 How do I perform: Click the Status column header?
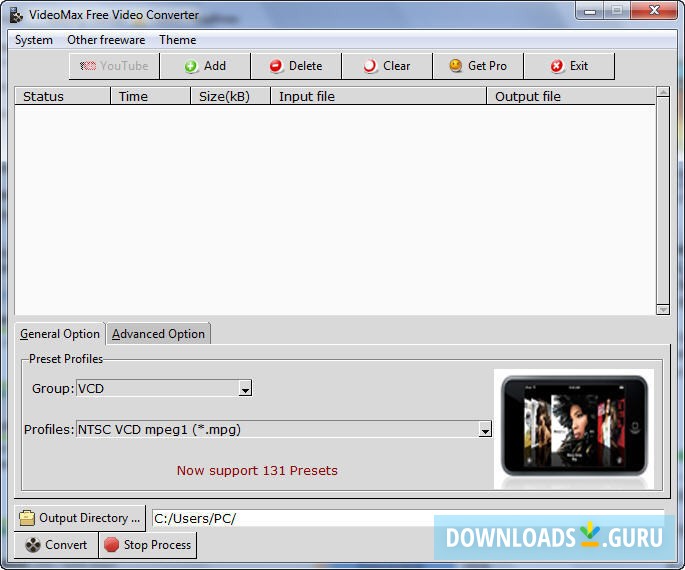tap(62, 96)
